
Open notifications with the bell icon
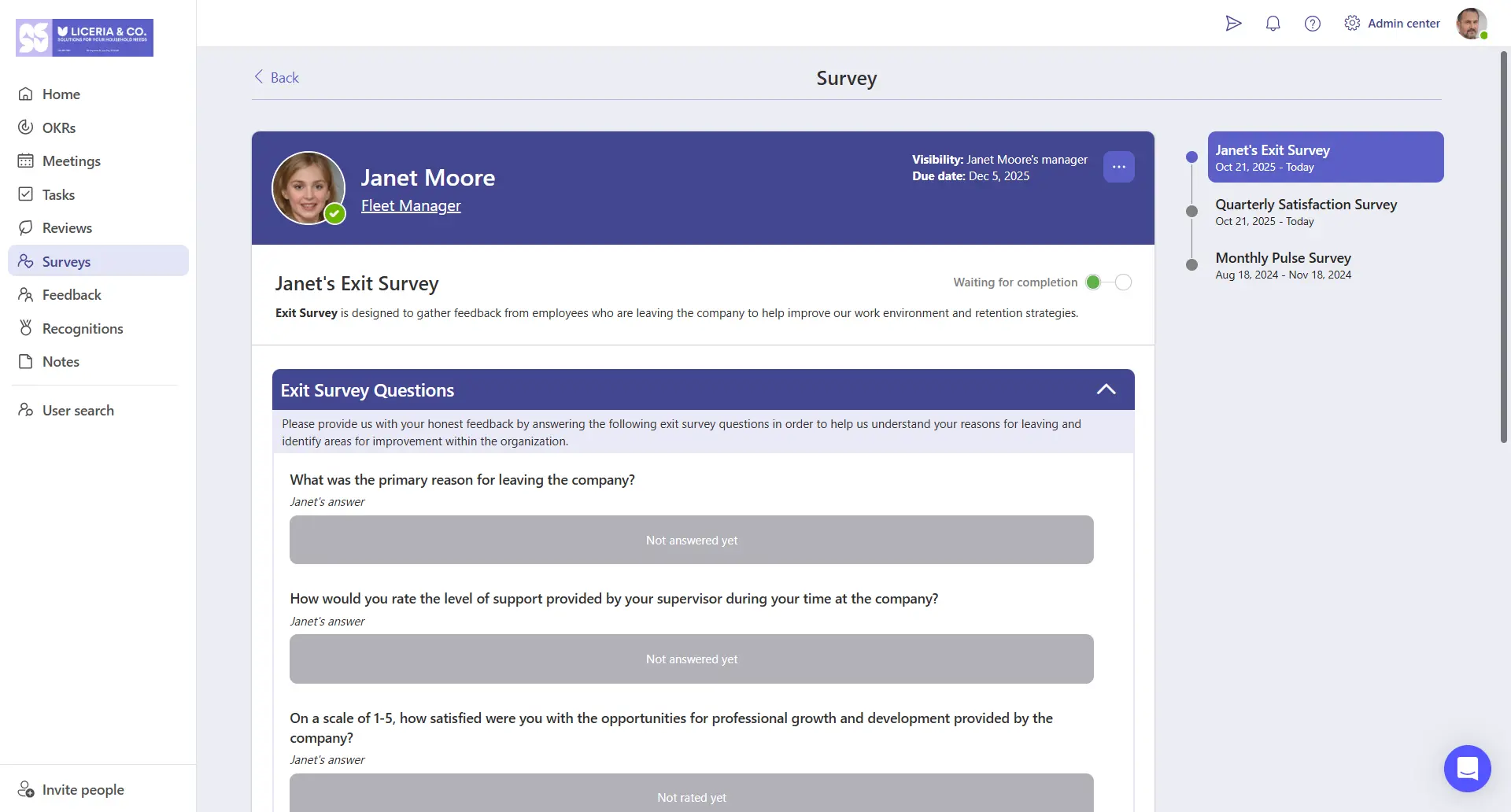tap(1273, 23)
